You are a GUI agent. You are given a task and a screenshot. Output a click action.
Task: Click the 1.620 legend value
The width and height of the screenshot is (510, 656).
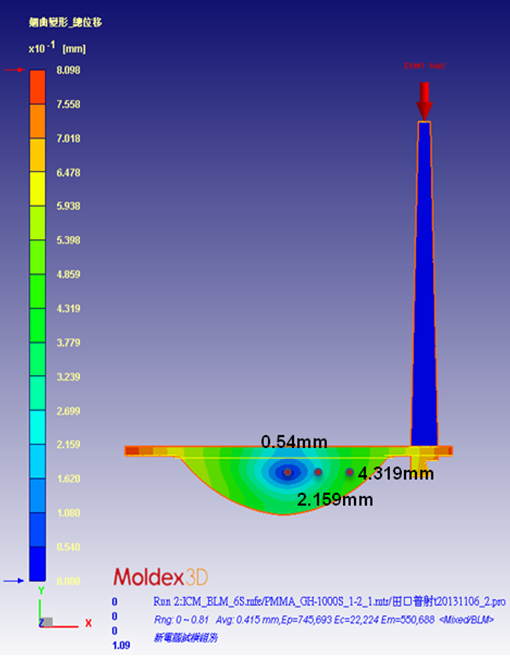click(x=68, y=479)
